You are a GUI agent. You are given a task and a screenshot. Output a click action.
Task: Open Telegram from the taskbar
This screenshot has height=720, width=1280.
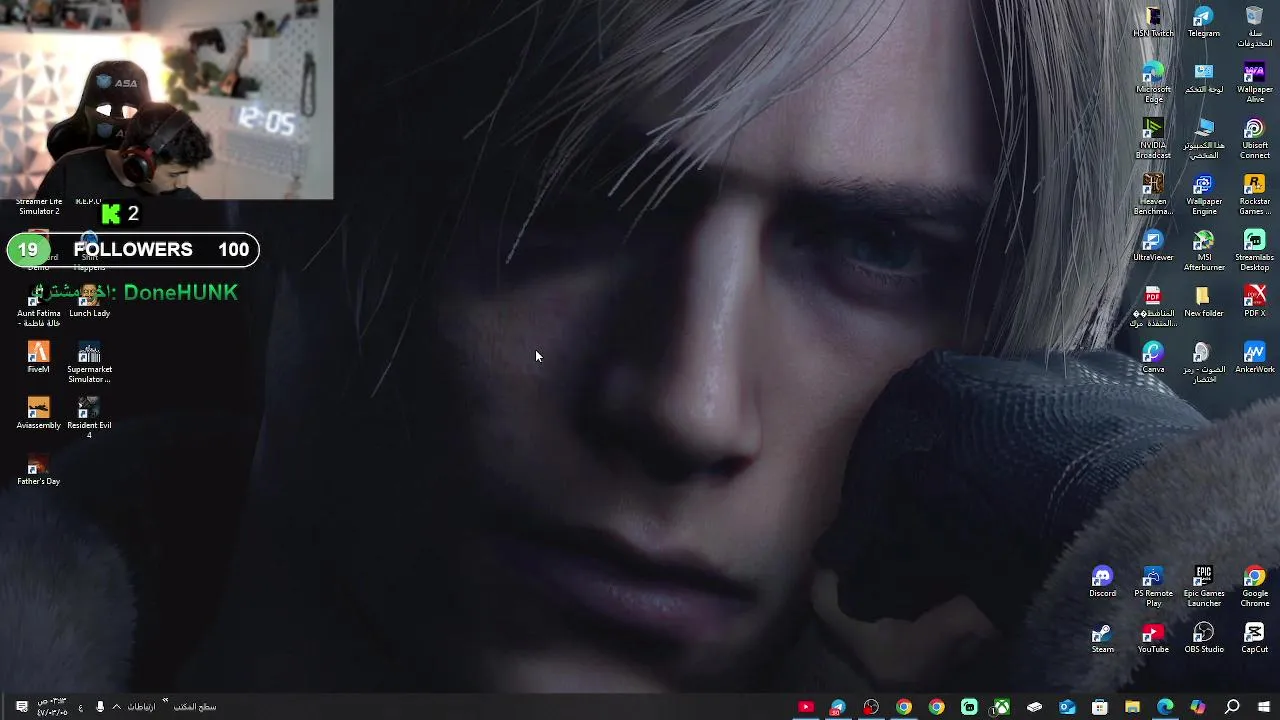click(838, 707)
